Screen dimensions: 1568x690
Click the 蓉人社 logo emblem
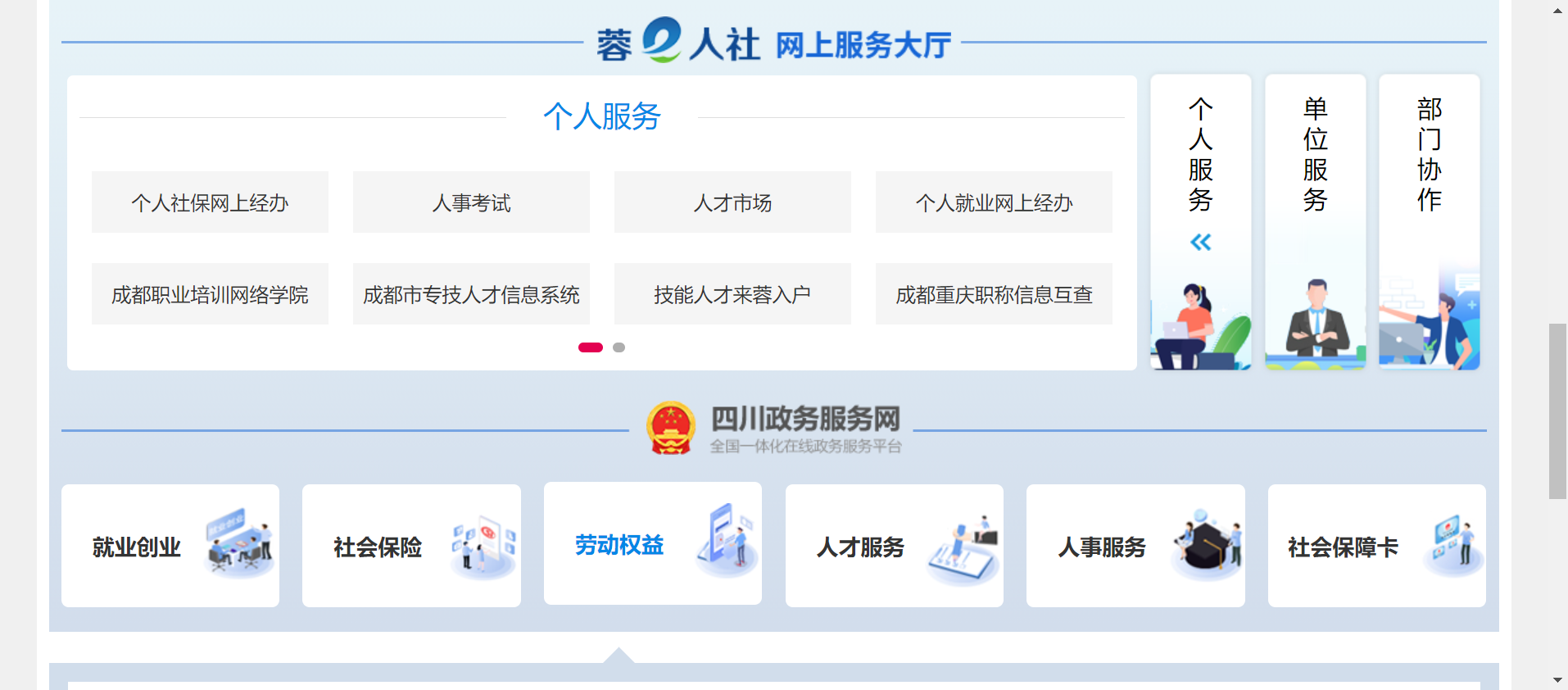[661, 39]
